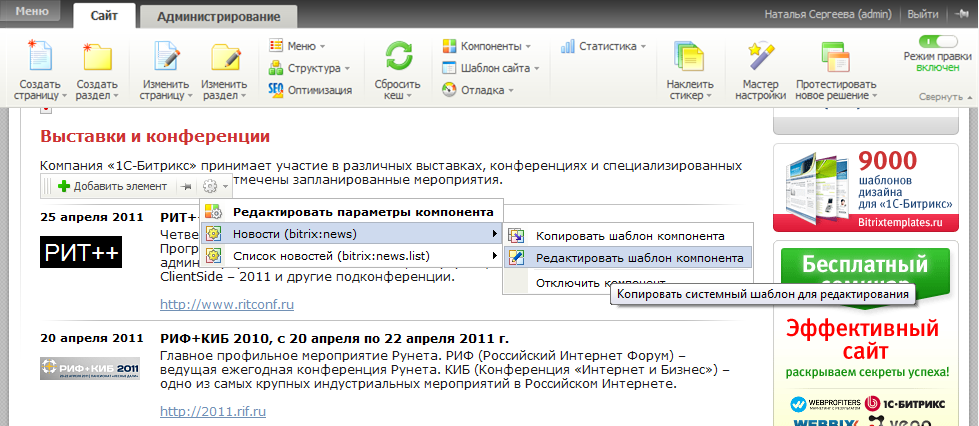Click РИФ+КИБ 2010 event heading
979x426 pixels.
[334, 339]
